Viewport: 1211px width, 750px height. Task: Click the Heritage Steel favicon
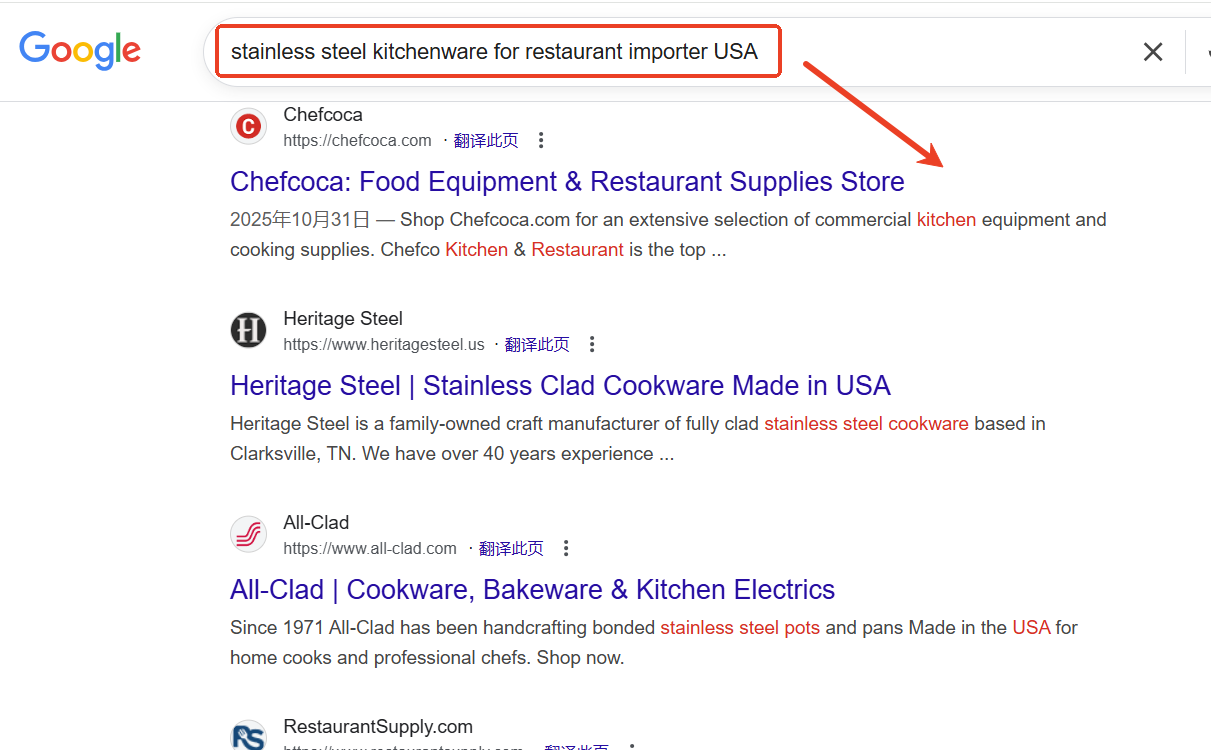point(248,331)
